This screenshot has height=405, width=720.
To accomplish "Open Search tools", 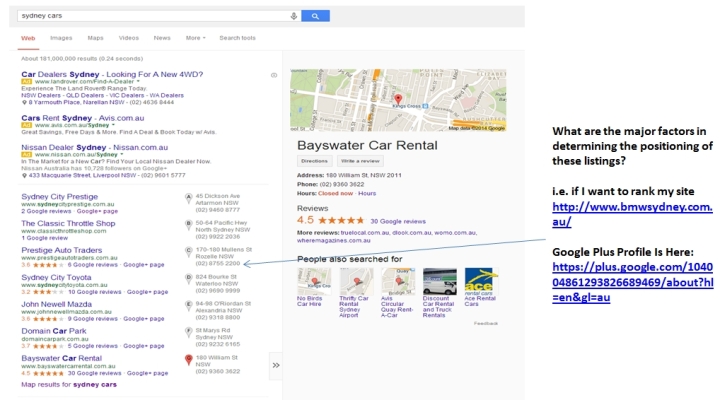I will (x=237, y=38).
